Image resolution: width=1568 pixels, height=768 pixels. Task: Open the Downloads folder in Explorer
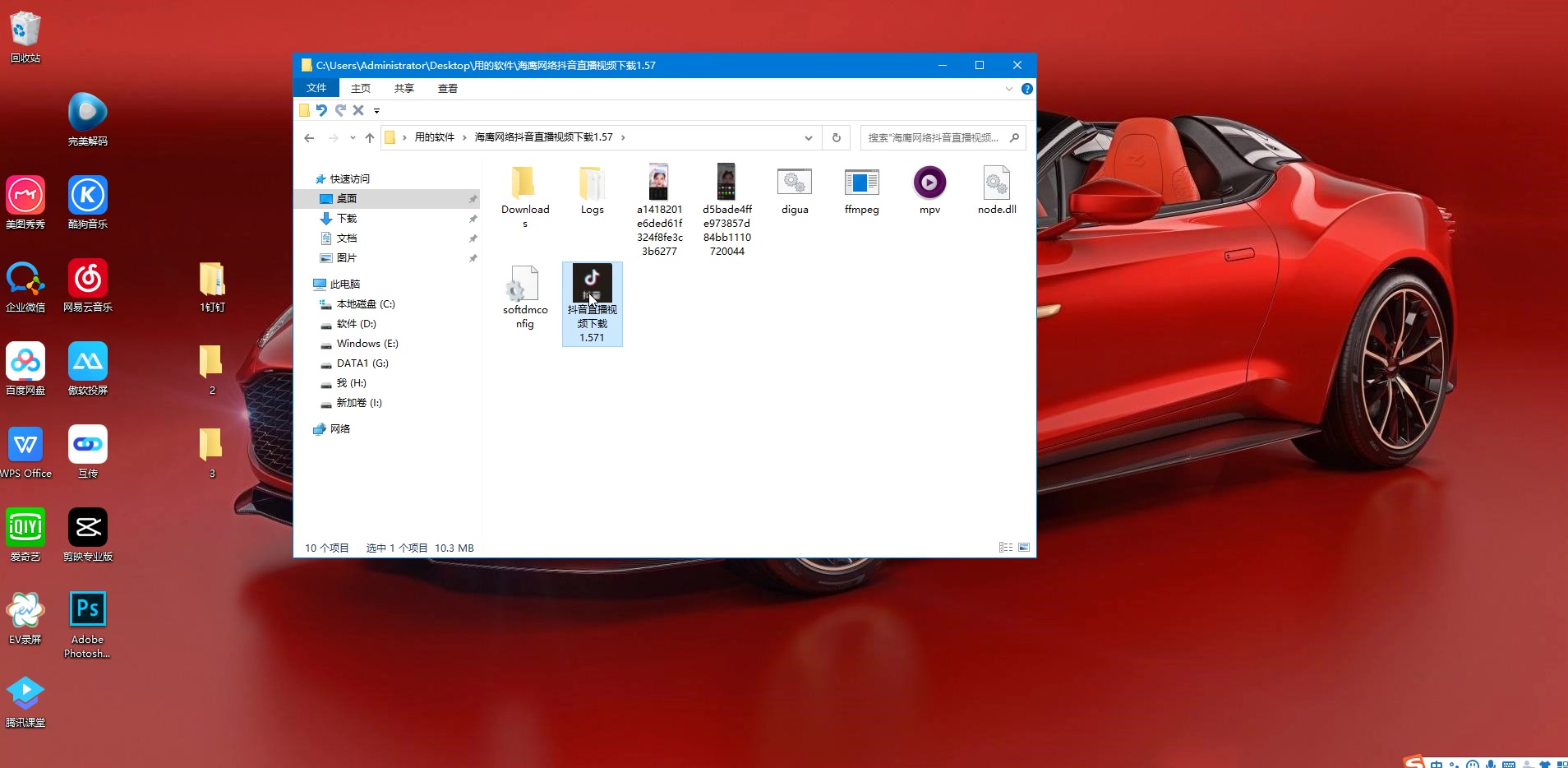(x=524, y=197)
